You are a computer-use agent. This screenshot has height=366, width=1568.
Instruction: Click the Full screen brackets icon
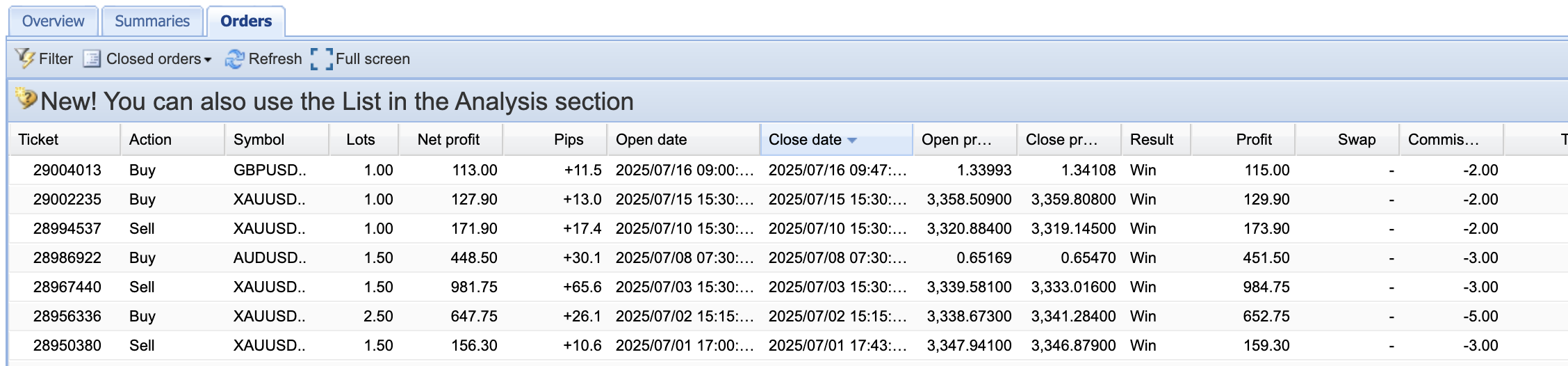(321, 59)
